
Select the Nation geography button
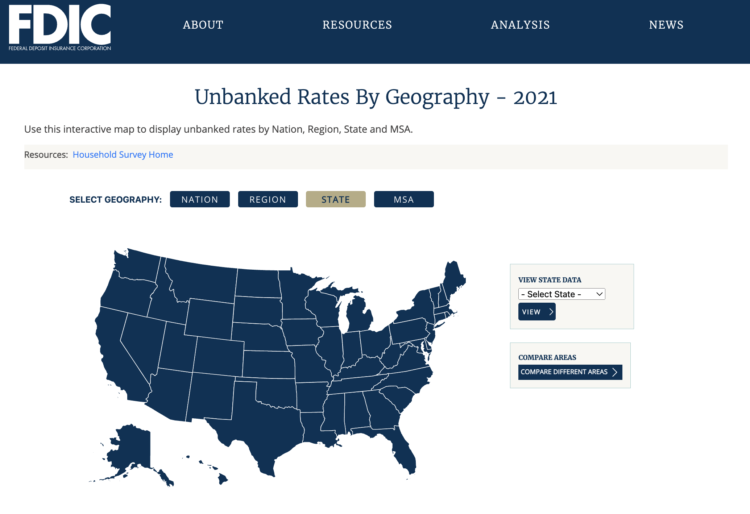point(200,199)
